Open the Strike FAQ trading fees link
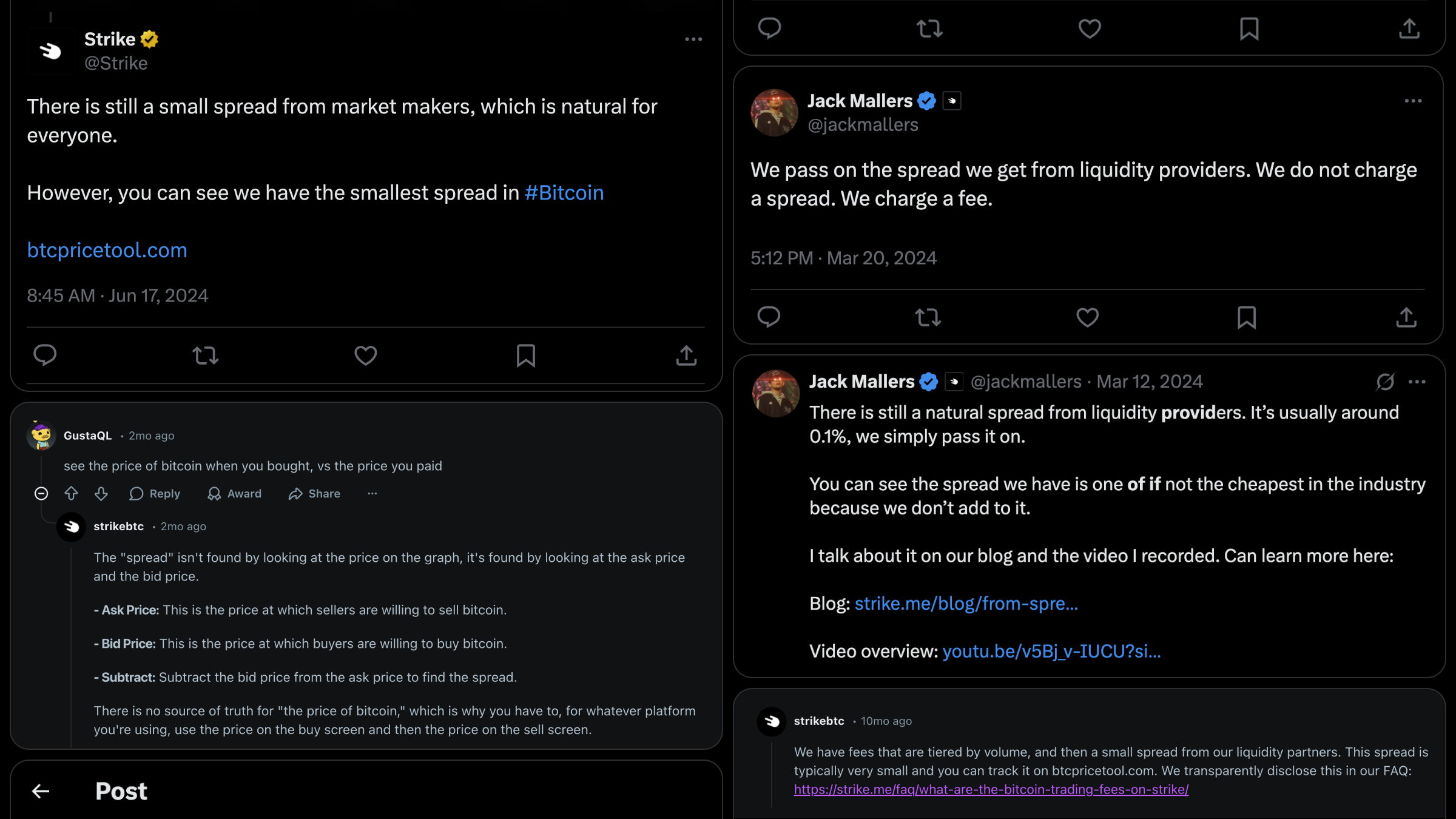 (991, 790)
